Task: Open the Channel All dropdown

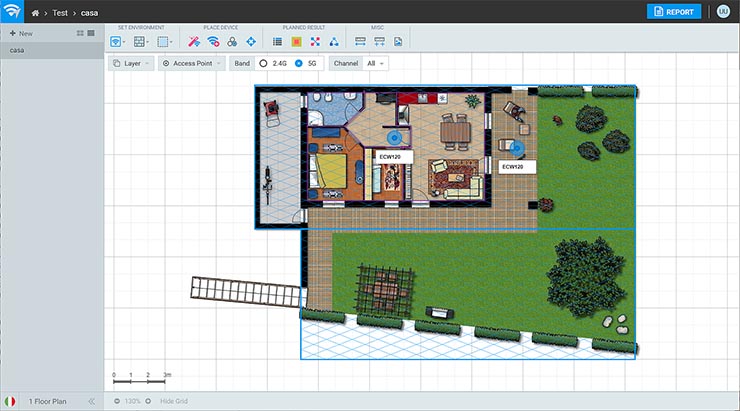Action: click(x=376, y=63)
